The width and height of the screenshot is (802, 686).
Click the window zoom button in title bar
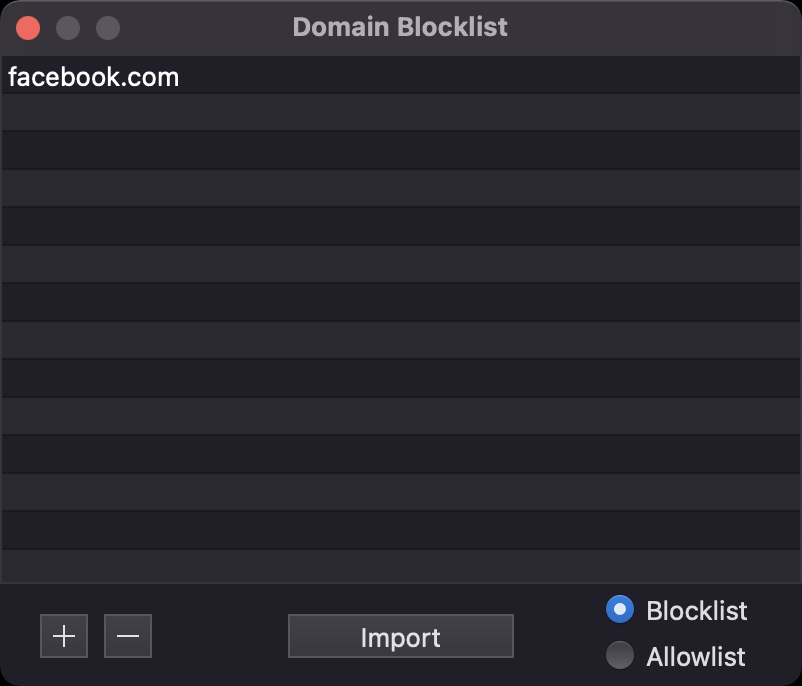pos(108,28)
